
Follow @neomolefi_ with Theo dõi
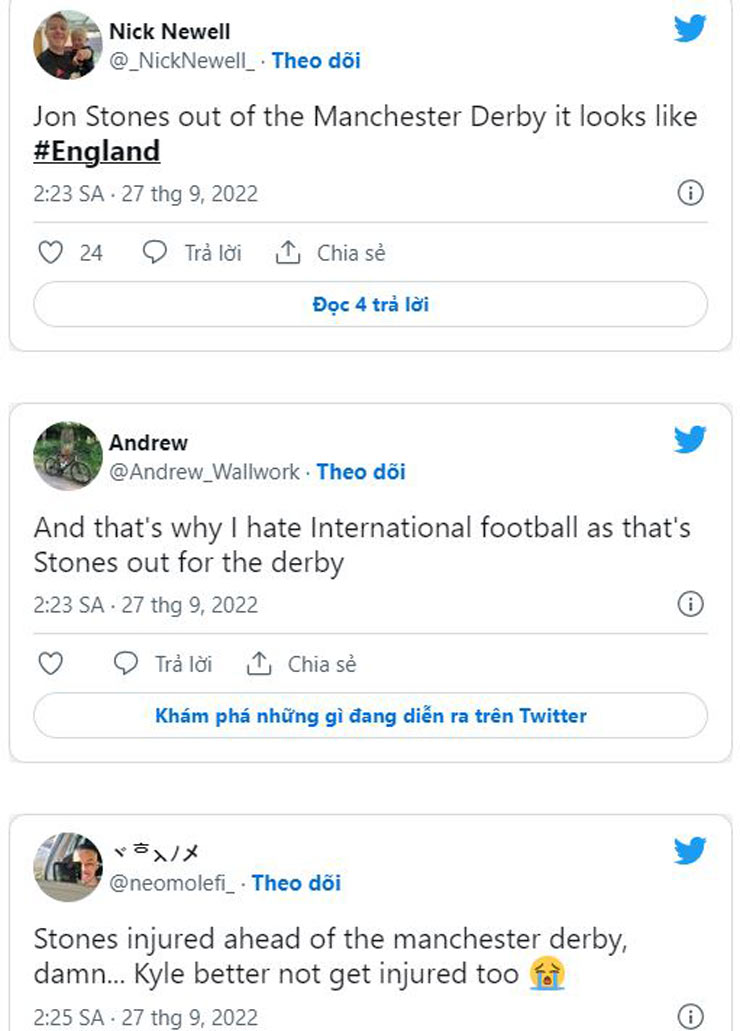[x=296, y=883]
